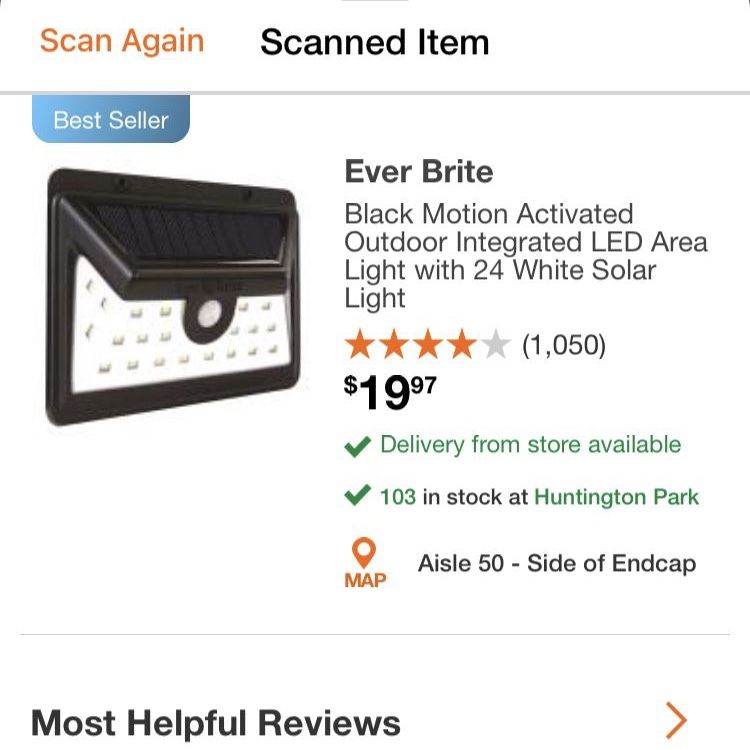Tap the $19.97 price
Screen dimensions: 750x750
pyautogui.click(x=390, y=393)
